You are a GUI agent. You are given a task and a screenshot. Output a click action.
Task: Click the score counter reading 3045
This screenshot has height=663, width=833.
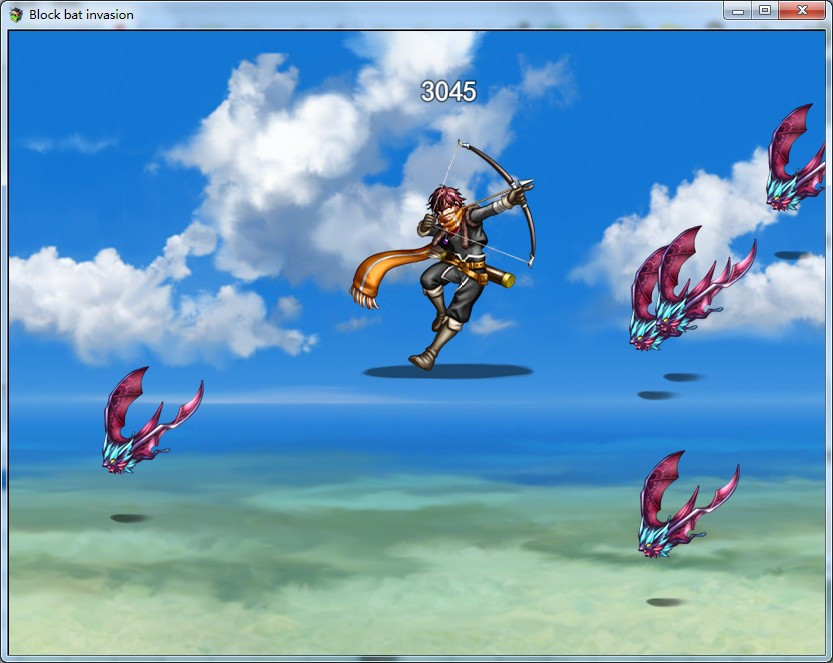(448, 91)
